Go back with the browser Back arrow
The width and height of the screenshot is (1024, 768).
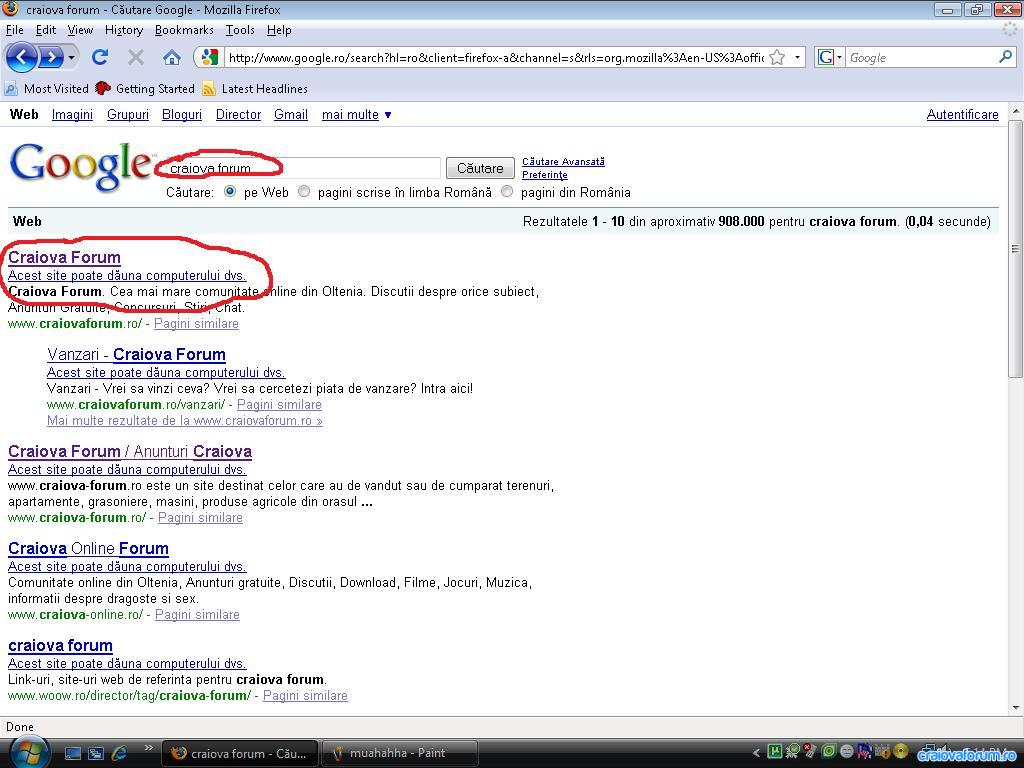(x=22, y=57)
